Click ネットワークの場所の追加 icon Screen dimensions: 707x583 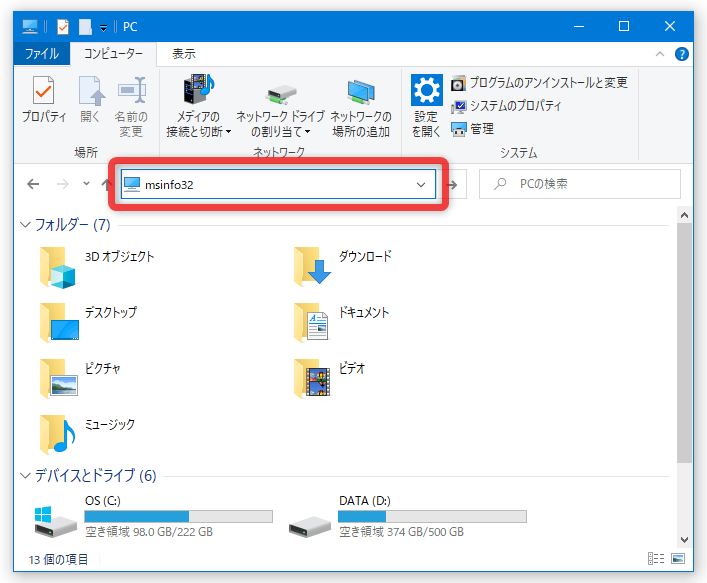pyautogui.click(x=361, y=109)
